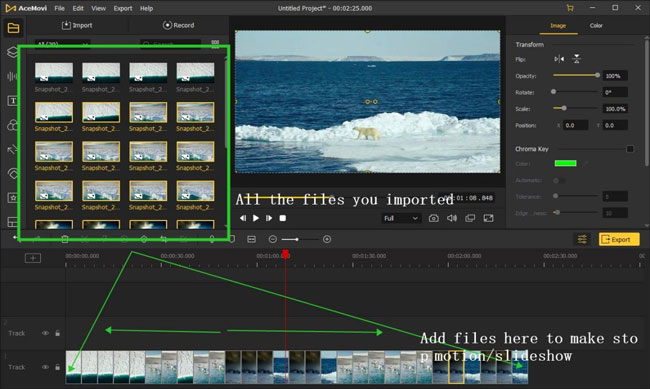650x389 pixels.
Task: Click the Record button
Action: point(178,25)
